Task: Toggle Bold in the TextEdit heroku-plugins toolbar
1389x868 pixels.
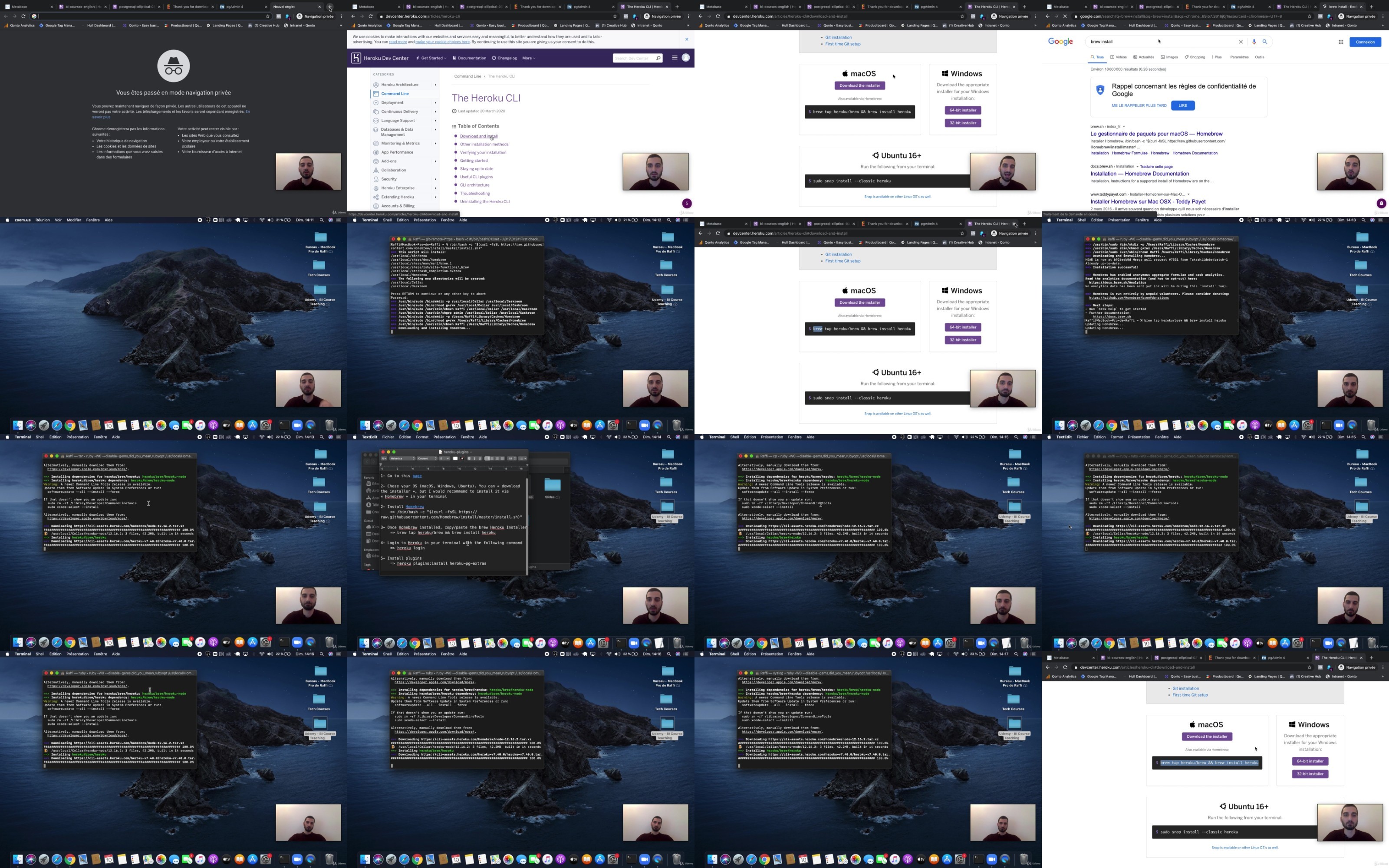Action: [470, 459]
